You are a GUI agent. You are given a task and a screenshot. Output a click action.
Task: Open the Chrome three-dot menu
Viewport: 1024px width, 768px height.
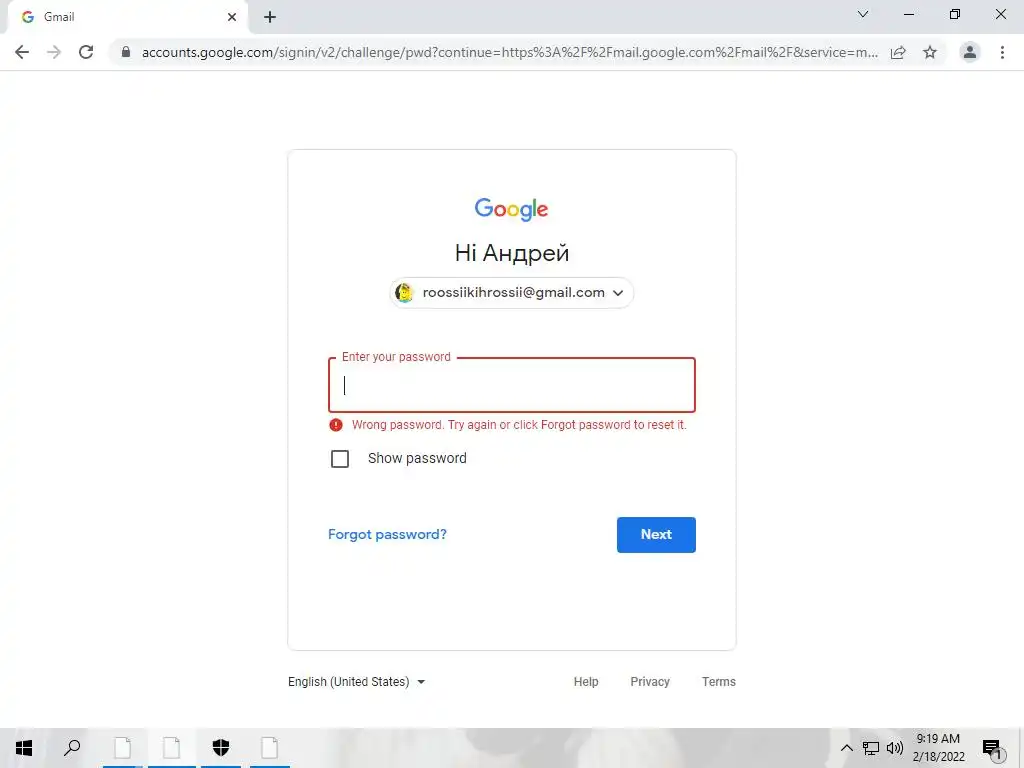[1002, 52]
